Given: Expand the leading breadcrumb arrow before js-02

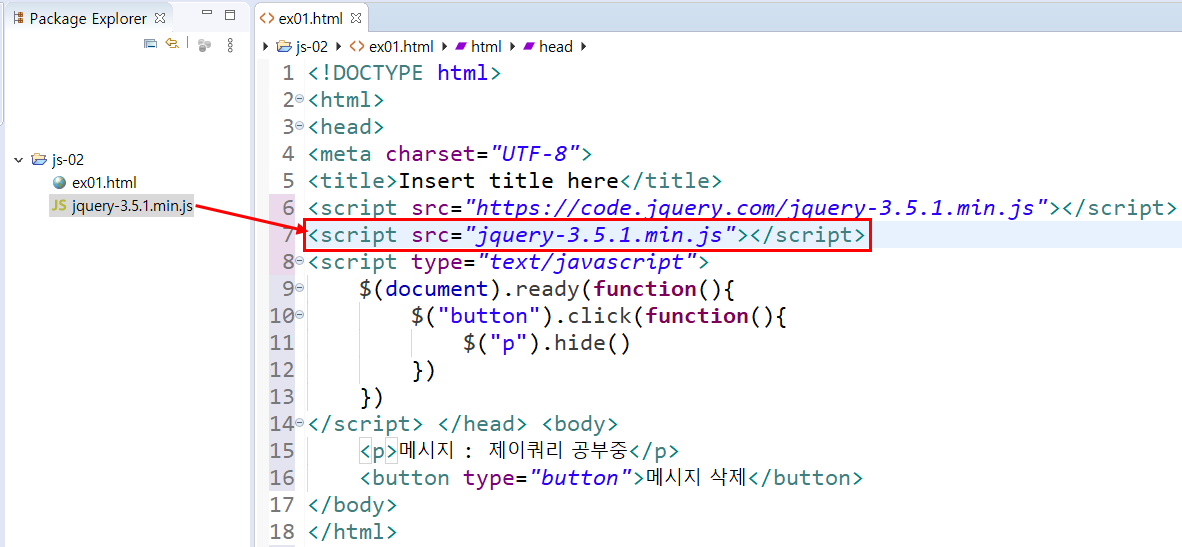Looking at the screenshot, I should coord(265,47).
